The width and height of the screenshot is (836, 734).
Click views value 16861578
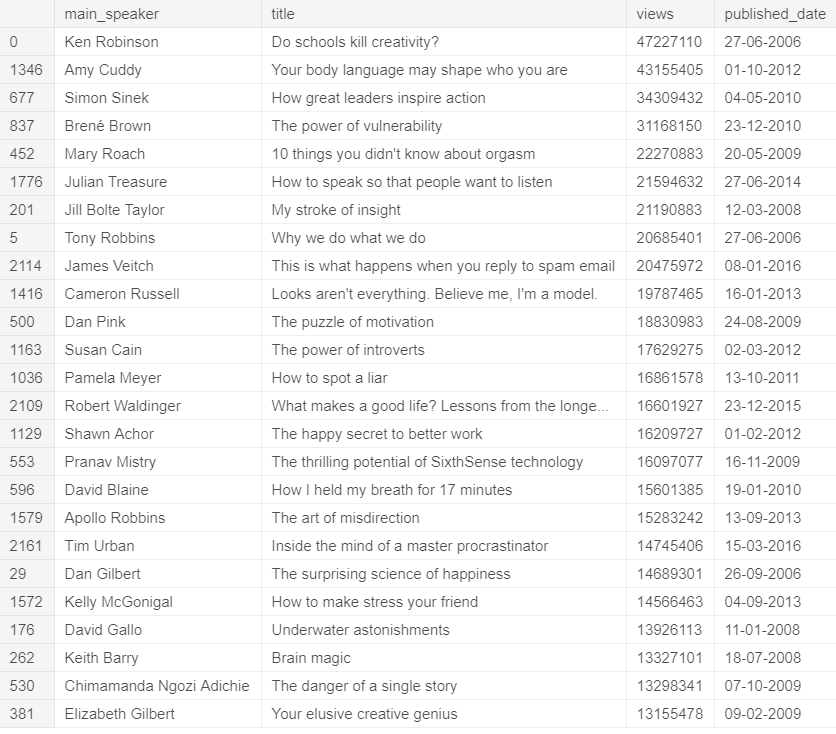click(x=669, y=378)
